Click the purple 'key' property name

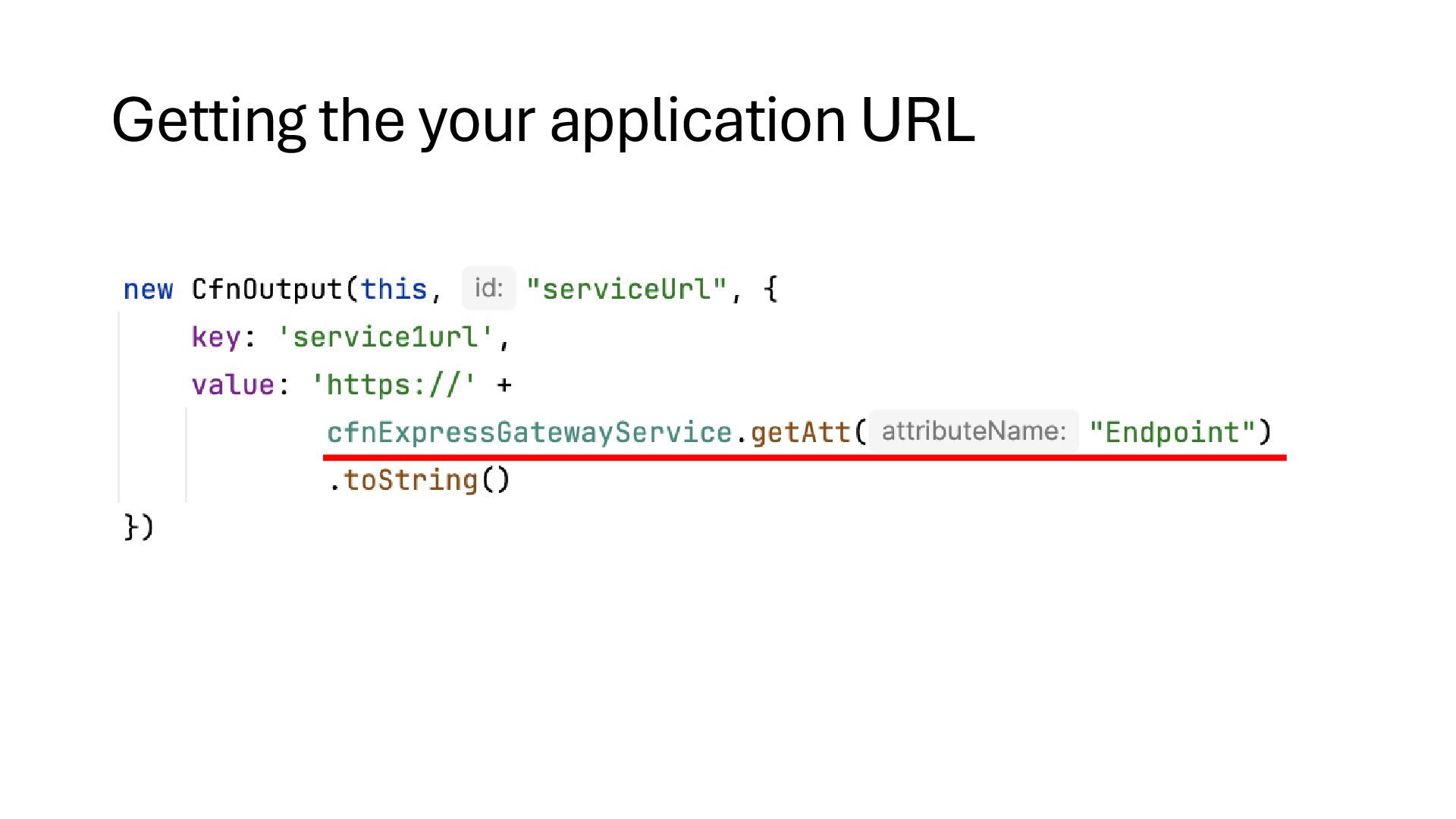216,337
